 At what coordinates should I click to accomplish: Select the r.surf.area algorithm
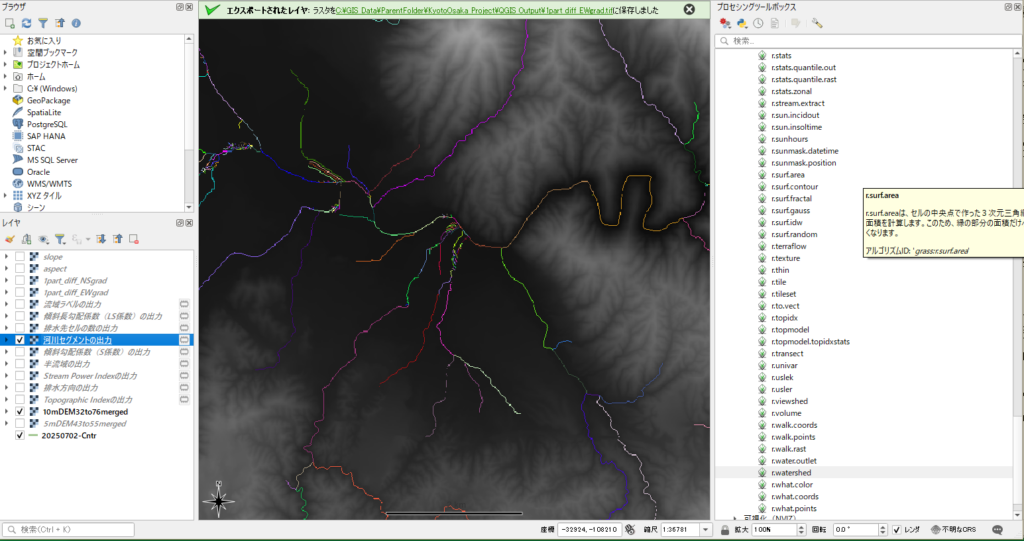[790, 175]
